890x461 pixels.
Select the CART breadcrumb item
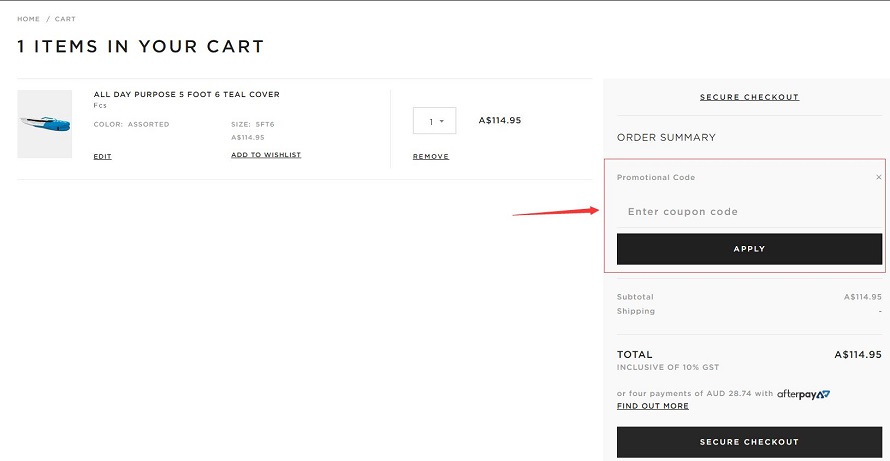(65, 19)
